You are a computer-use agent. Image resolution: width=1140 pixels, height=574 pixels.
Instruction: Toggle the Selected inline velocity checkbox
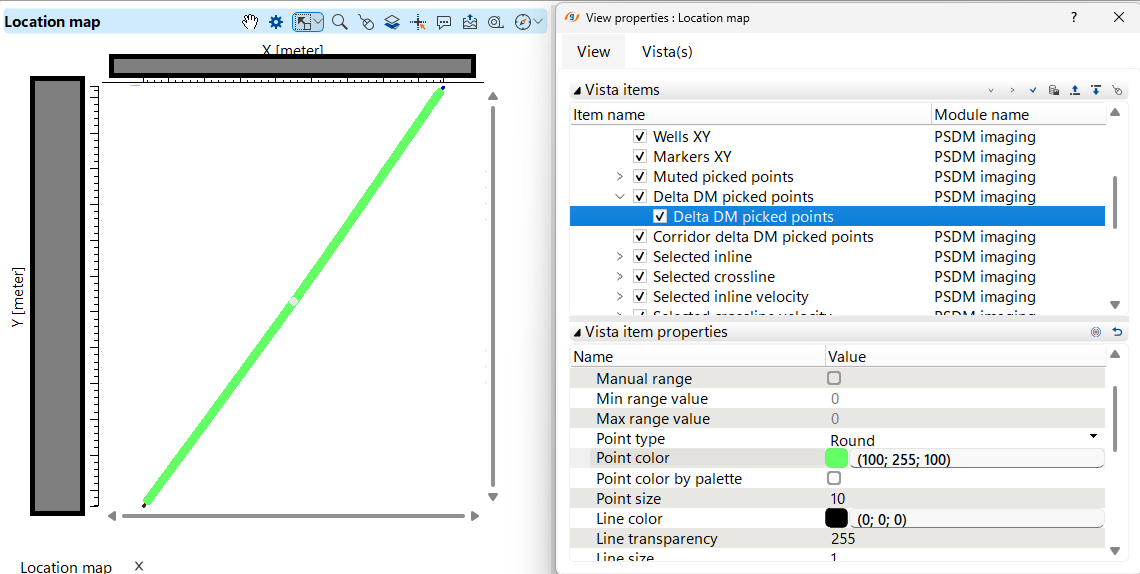pyautogui.click(x=640, y=296)
